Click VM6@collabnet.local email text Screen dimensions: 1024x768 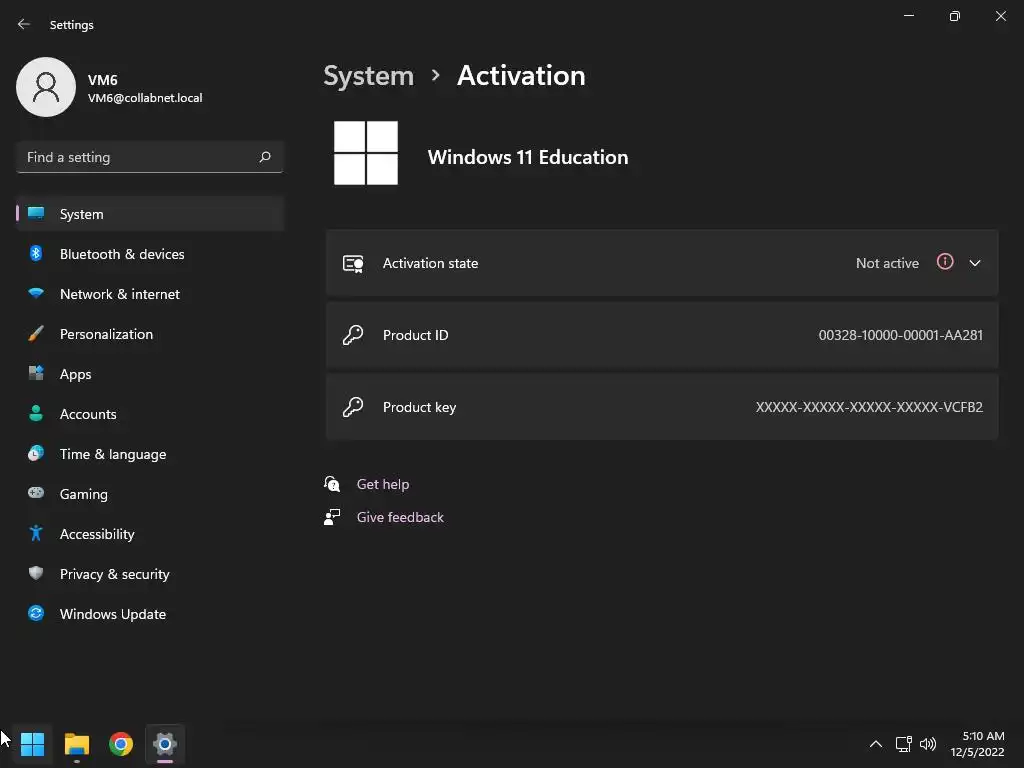tap(145, 98)
